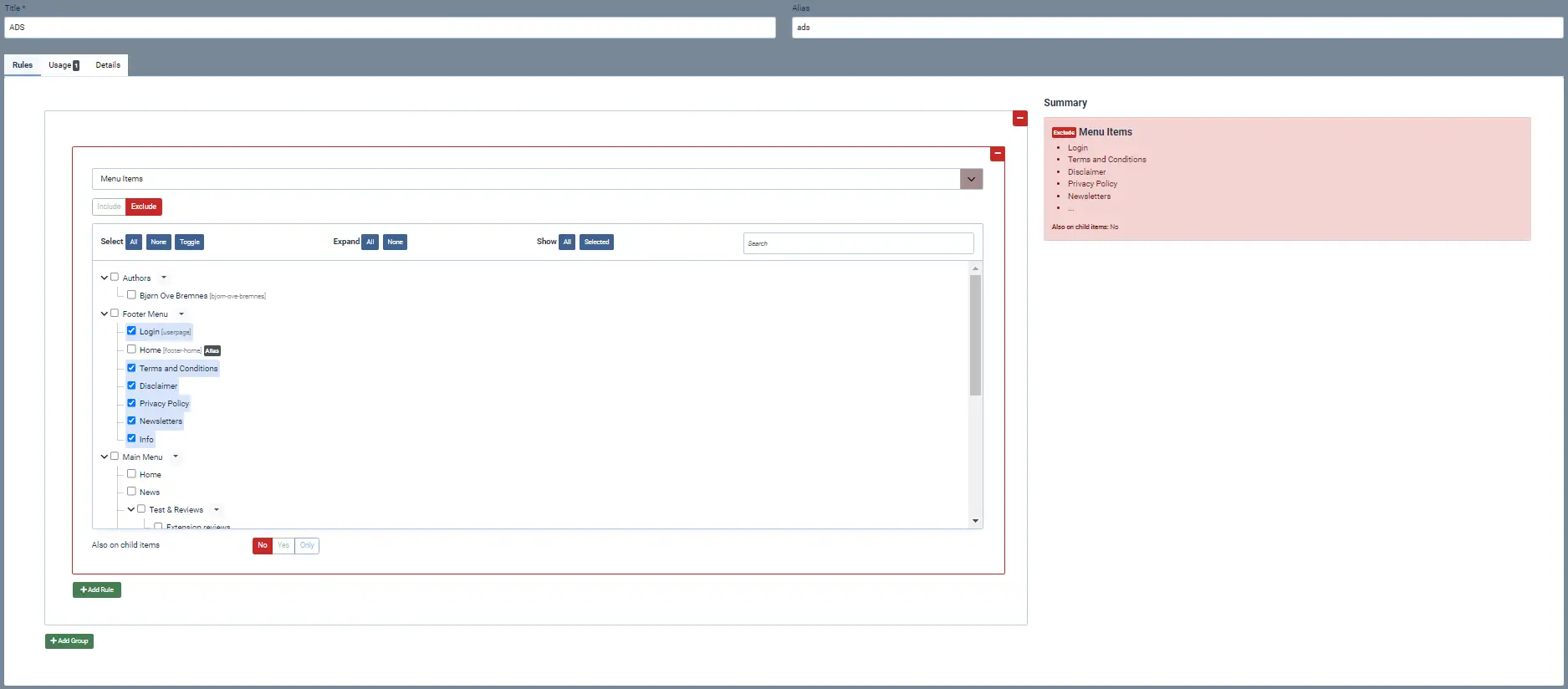Click Select All button
Viewport: 1568px width, 689px height.
click(134, 242)
